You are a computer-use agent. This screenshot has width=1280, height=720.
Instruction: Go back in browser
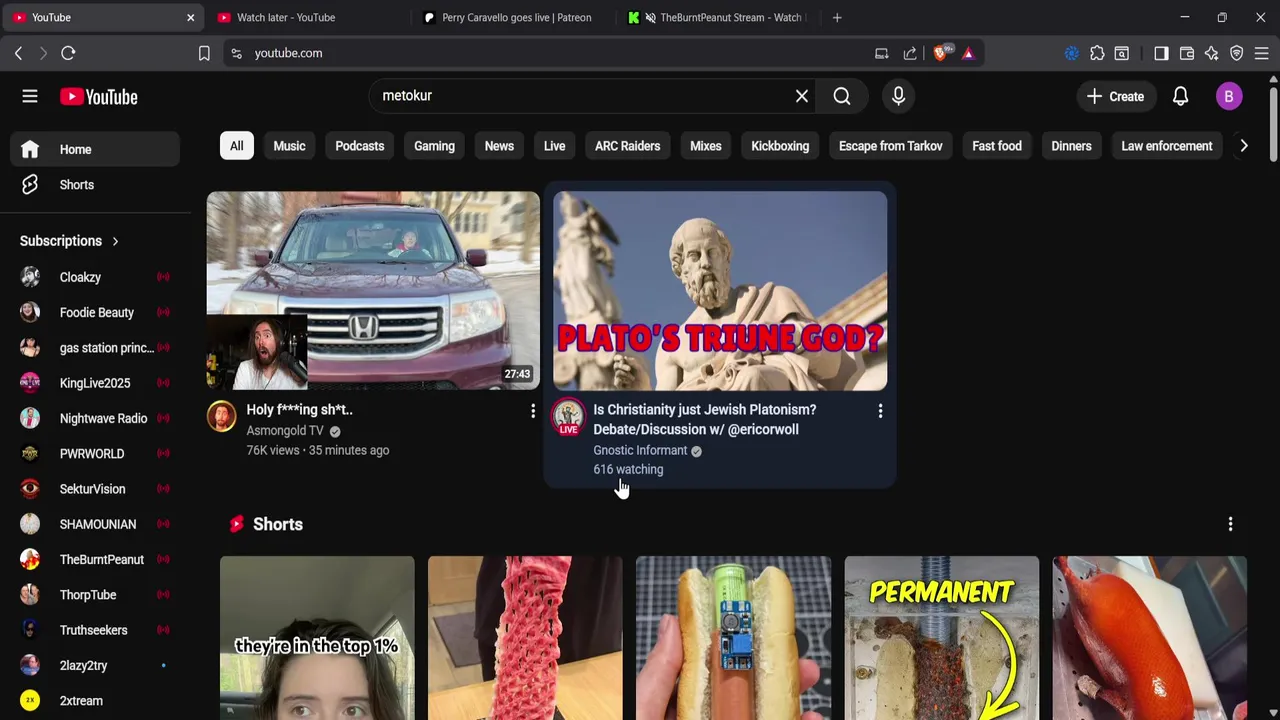(x=18, y=53)
